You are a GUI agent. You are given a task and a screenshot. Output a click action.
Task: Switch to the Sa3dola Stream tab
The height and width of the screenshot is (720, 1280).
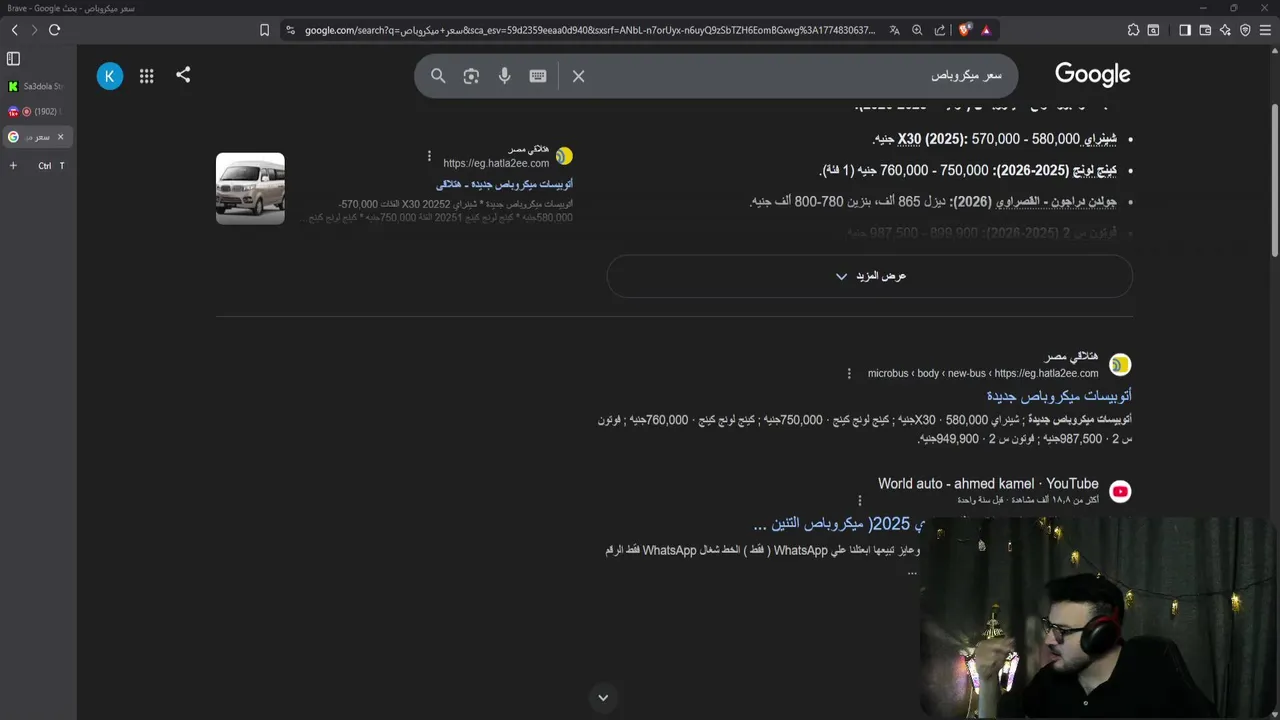point(37,86)
